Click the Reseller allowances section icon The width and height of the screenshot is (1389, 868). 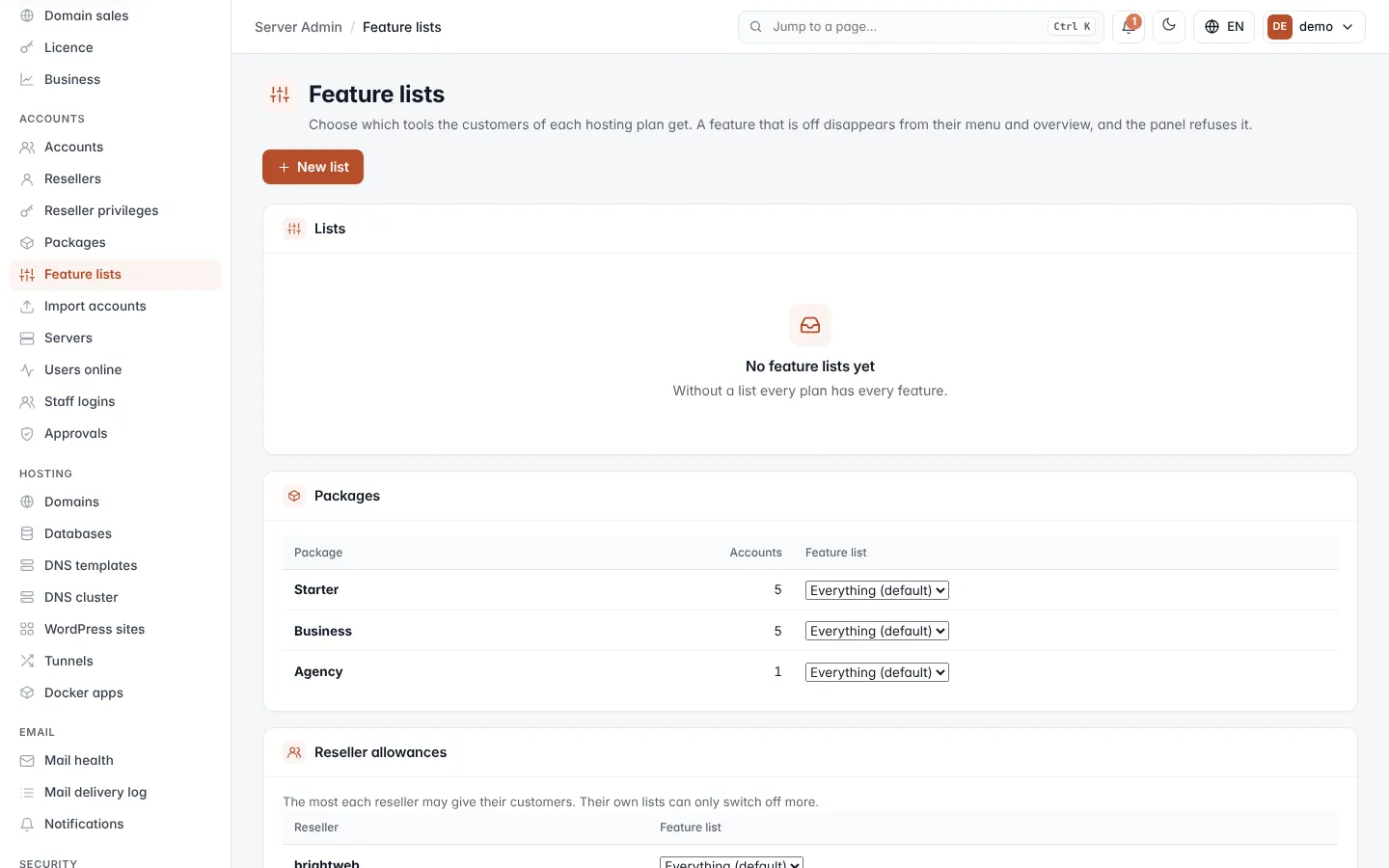click(294, 752)
